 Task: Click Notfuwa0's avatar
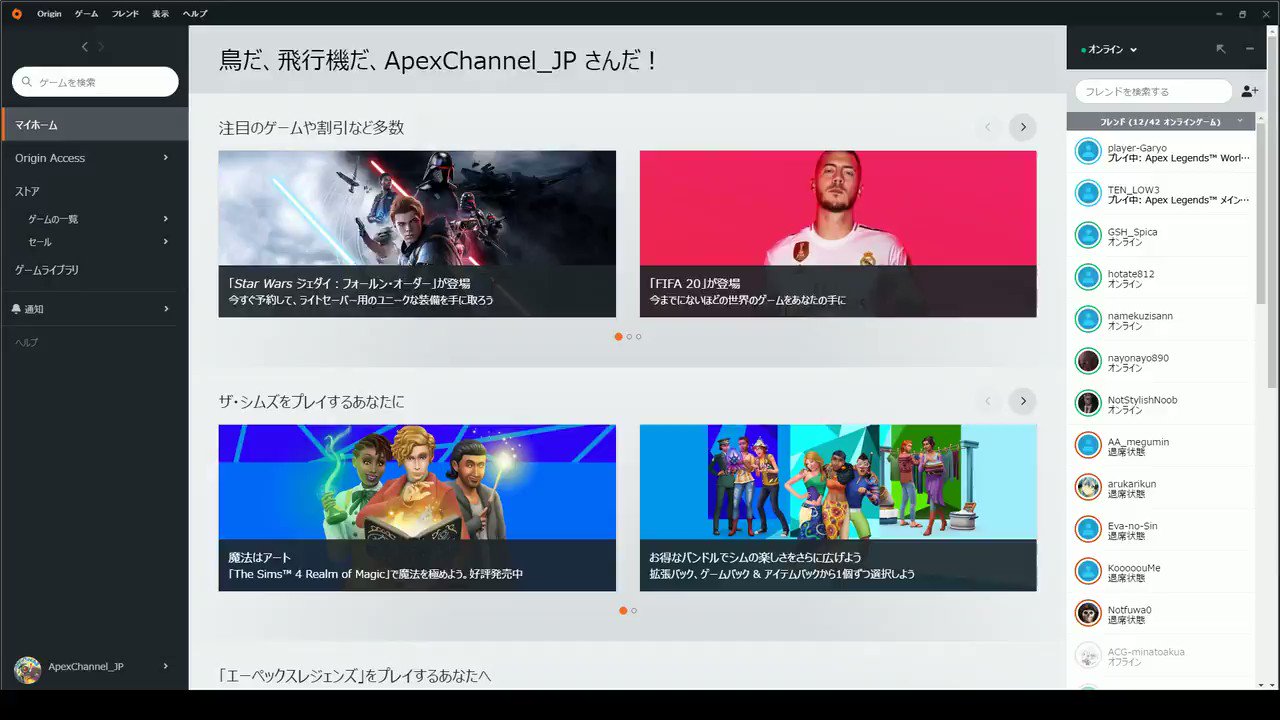click(1088, 614)
